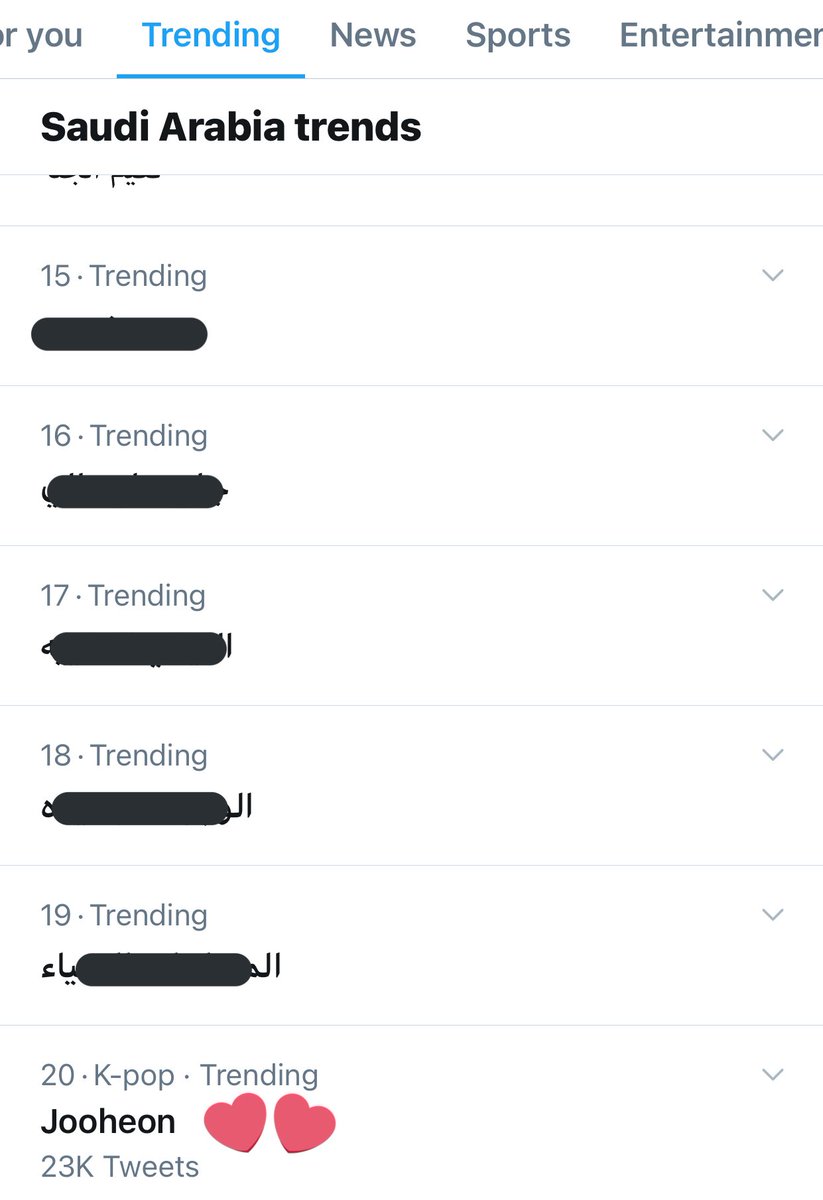The height and width of the screenshot is (1200, 823).
Task: Open the number 18 trending topic
Action: [x=411, y=786]
